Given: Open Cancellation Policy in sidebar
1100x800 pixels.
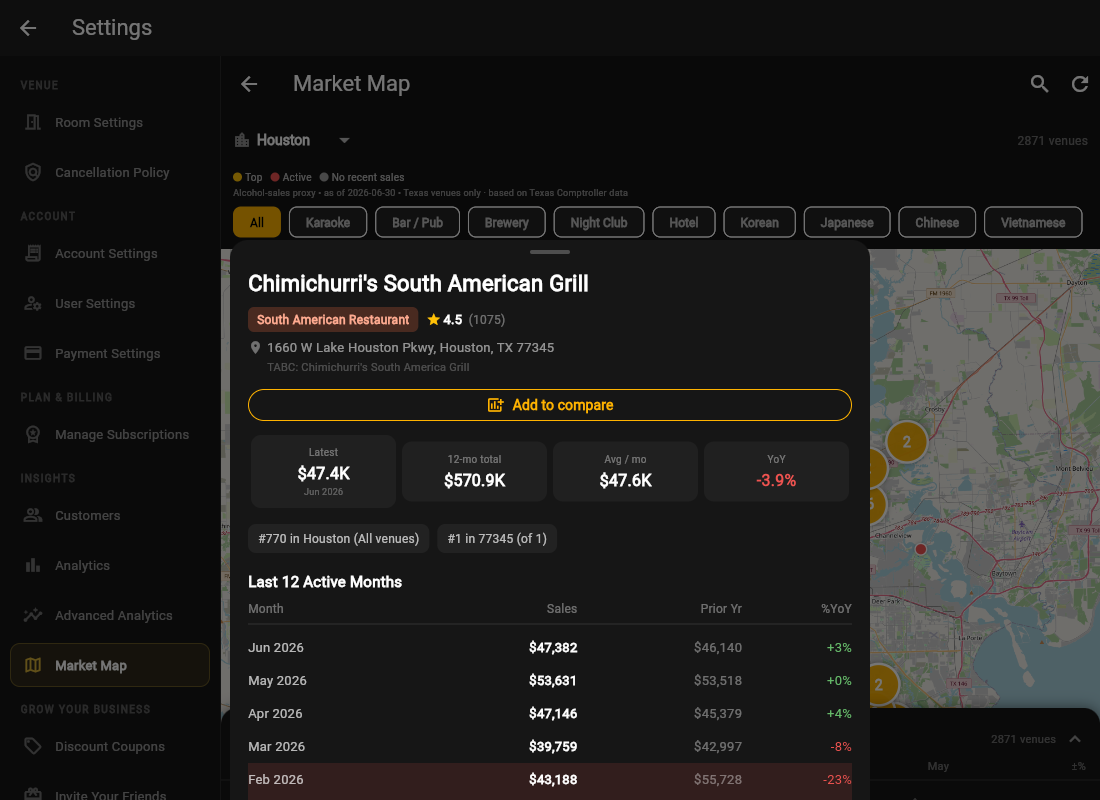Looking at the screenshot, I should click(x=110, y=172).
